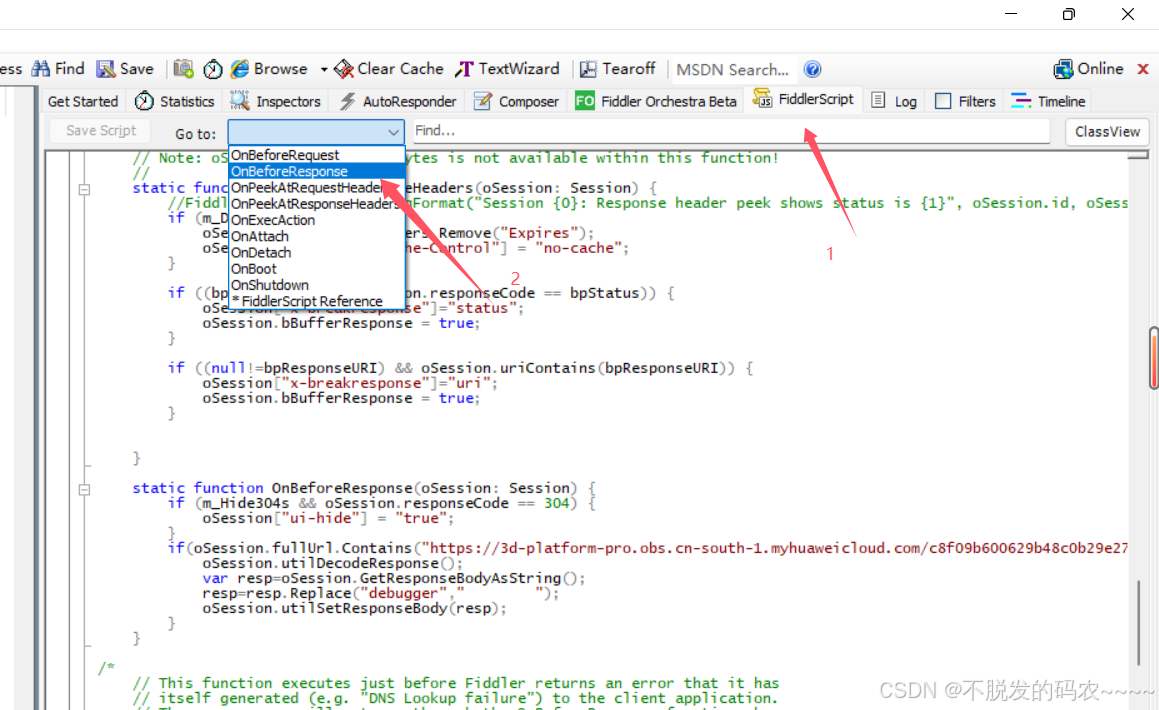
Task: Choose OnBoot from Go to list
Action: (317, 269)
